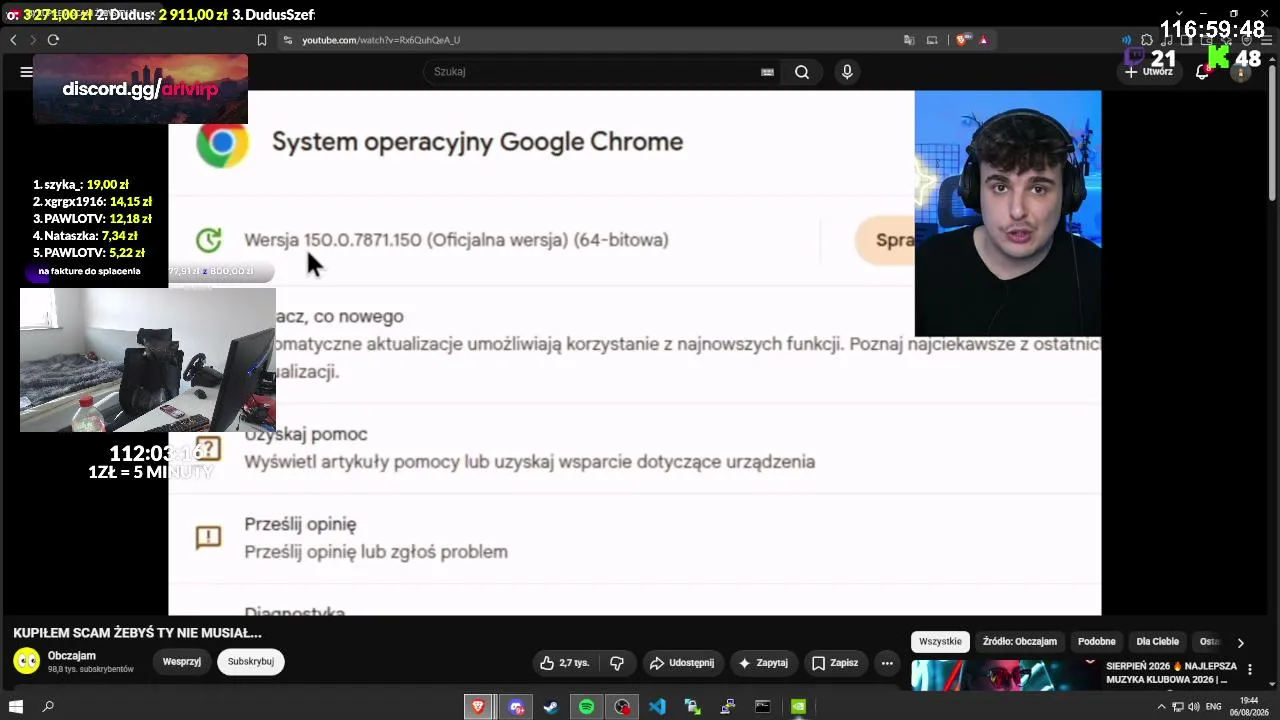Open Spotify from the taskbar
Screen dimensions: 1280x720
(x=587, y=707)
